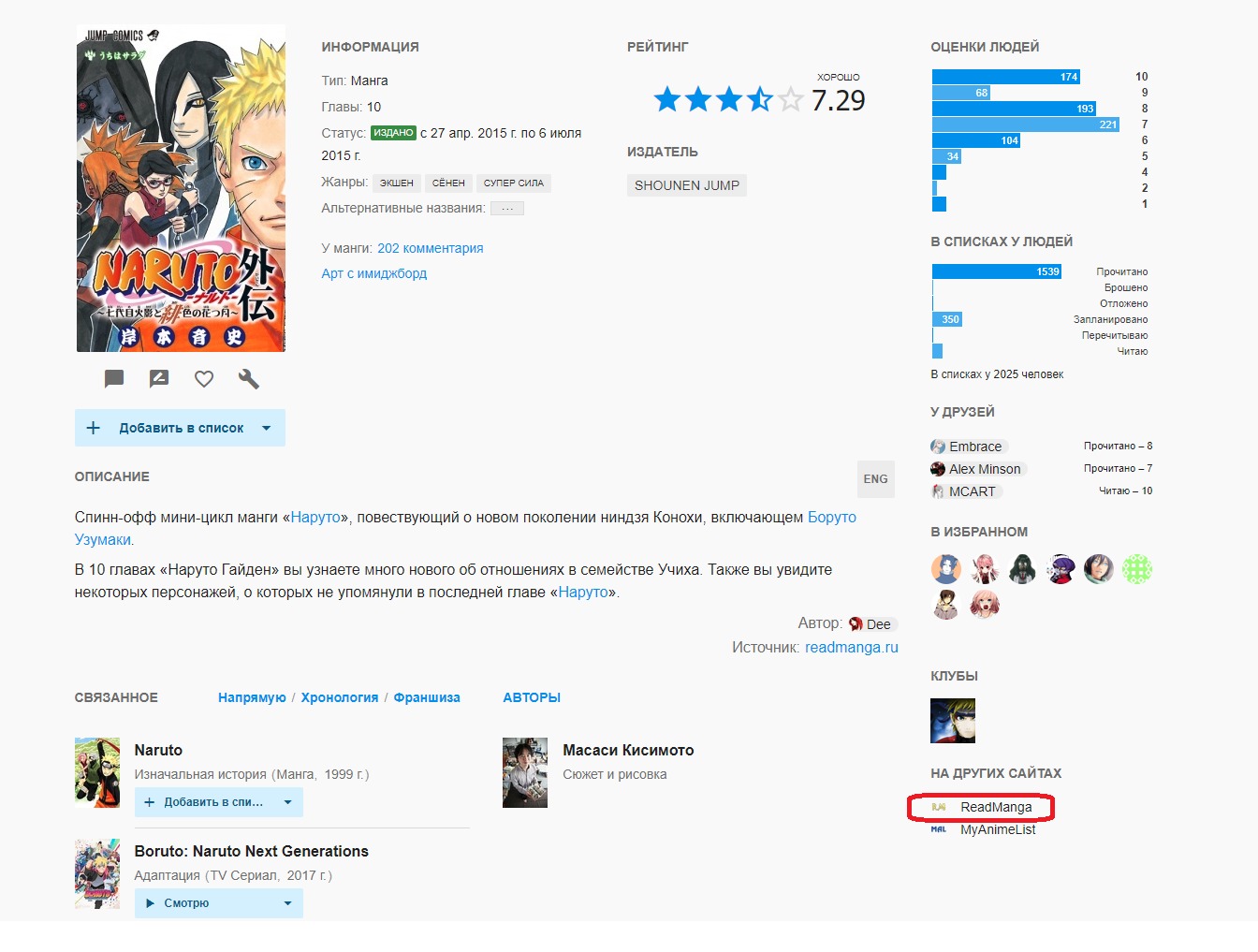Image resolution: width=1258 pixels, height=952 pixels.
Task: Expand alternative names with the ellipsis button
Action: 507,209
